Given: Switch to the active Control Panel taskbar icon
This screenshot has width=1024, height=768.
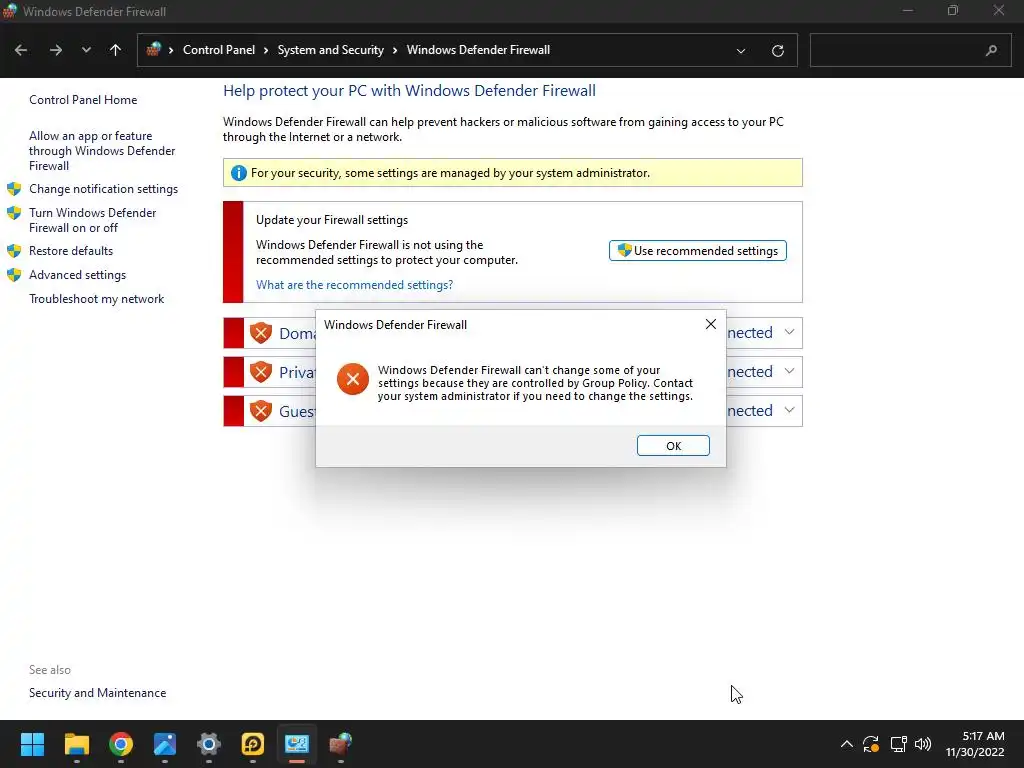Looking at the screenshot, I should 296,744.
